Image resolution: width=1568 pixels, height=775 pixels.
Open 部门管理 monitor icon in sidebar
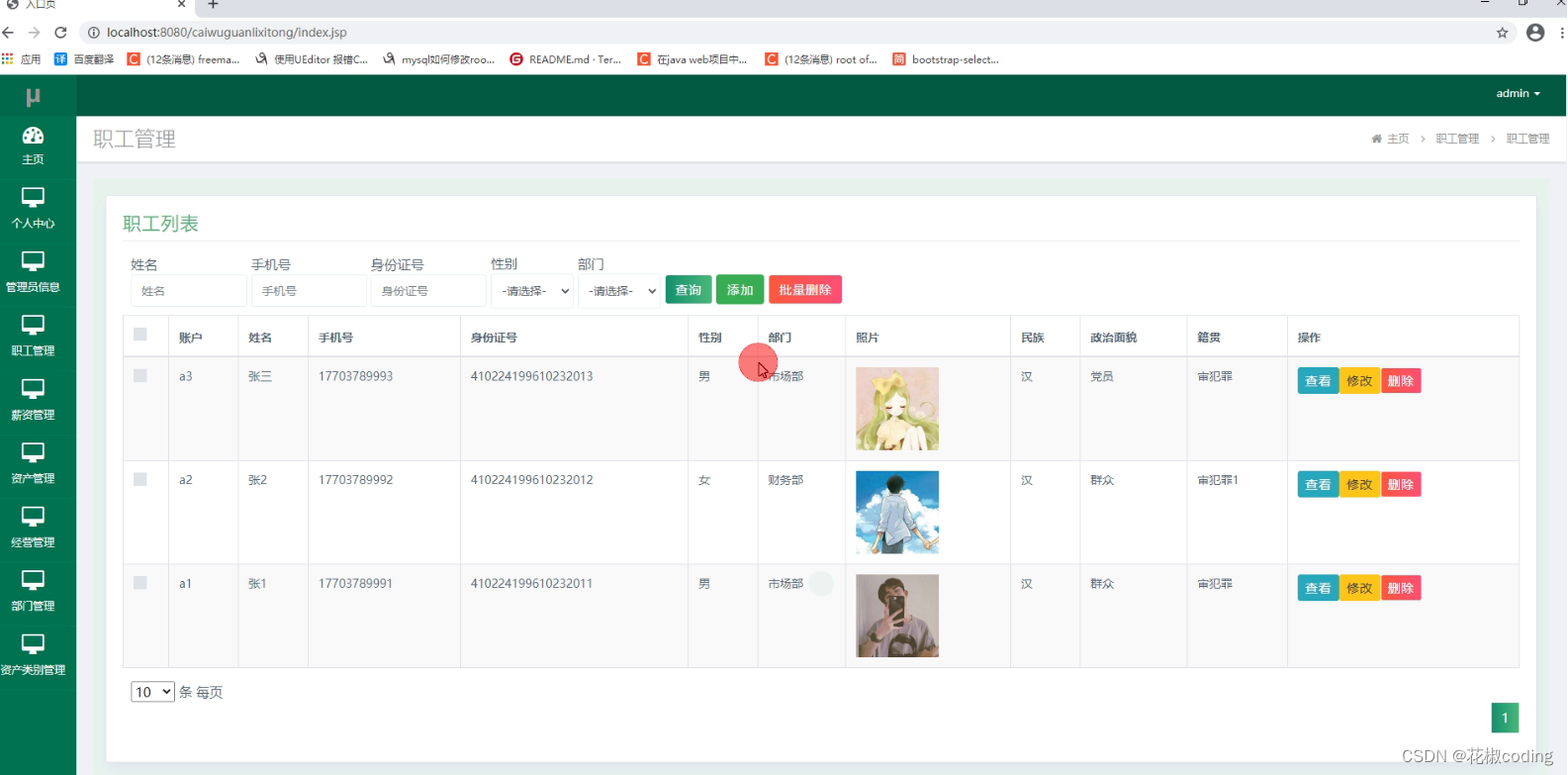[33, 580]
